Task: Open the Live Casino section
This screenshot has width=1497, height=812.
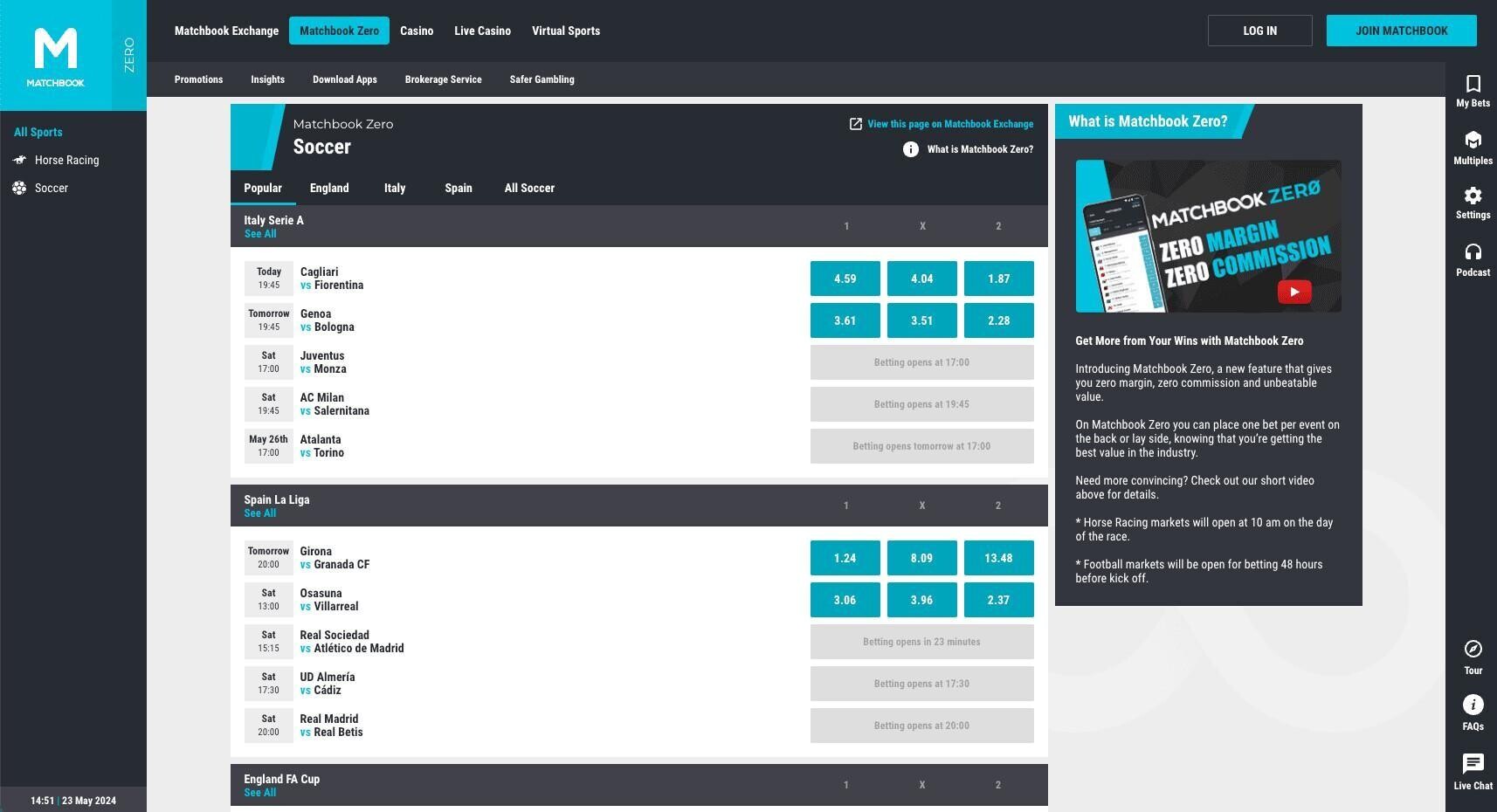Action: 482,31
